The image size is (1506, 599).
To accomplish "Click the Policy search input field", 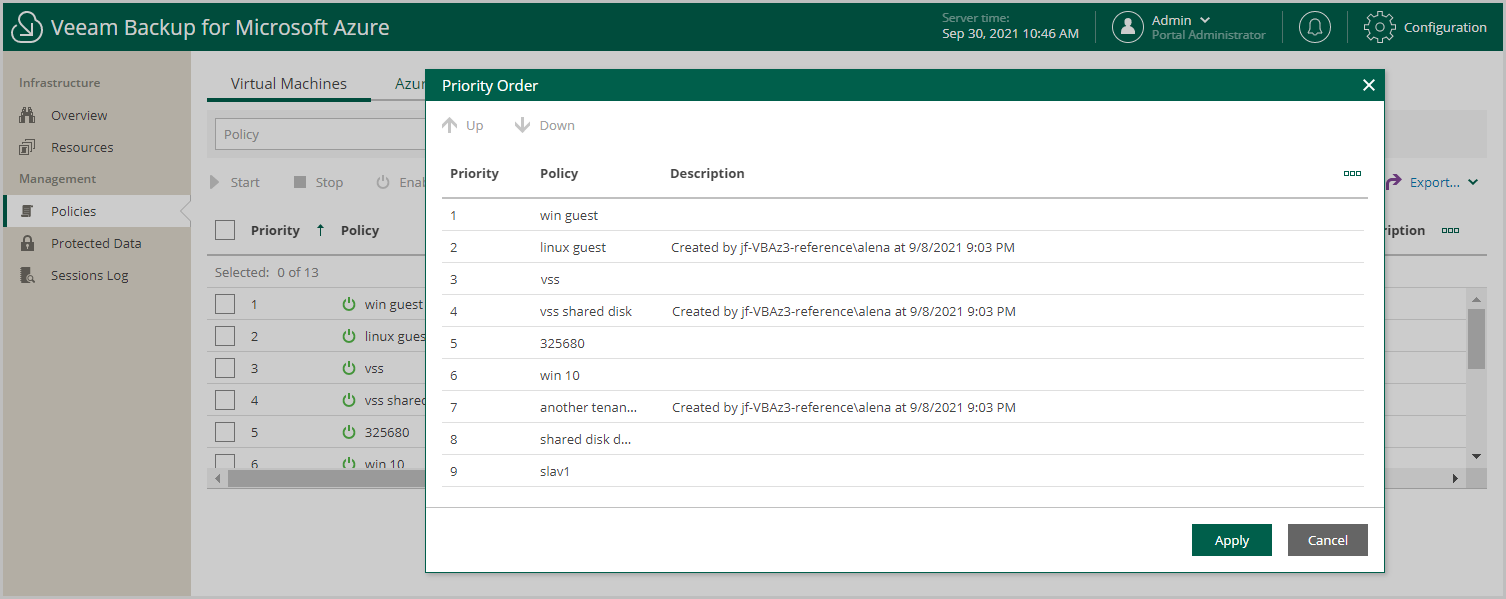I will (320, 134).
